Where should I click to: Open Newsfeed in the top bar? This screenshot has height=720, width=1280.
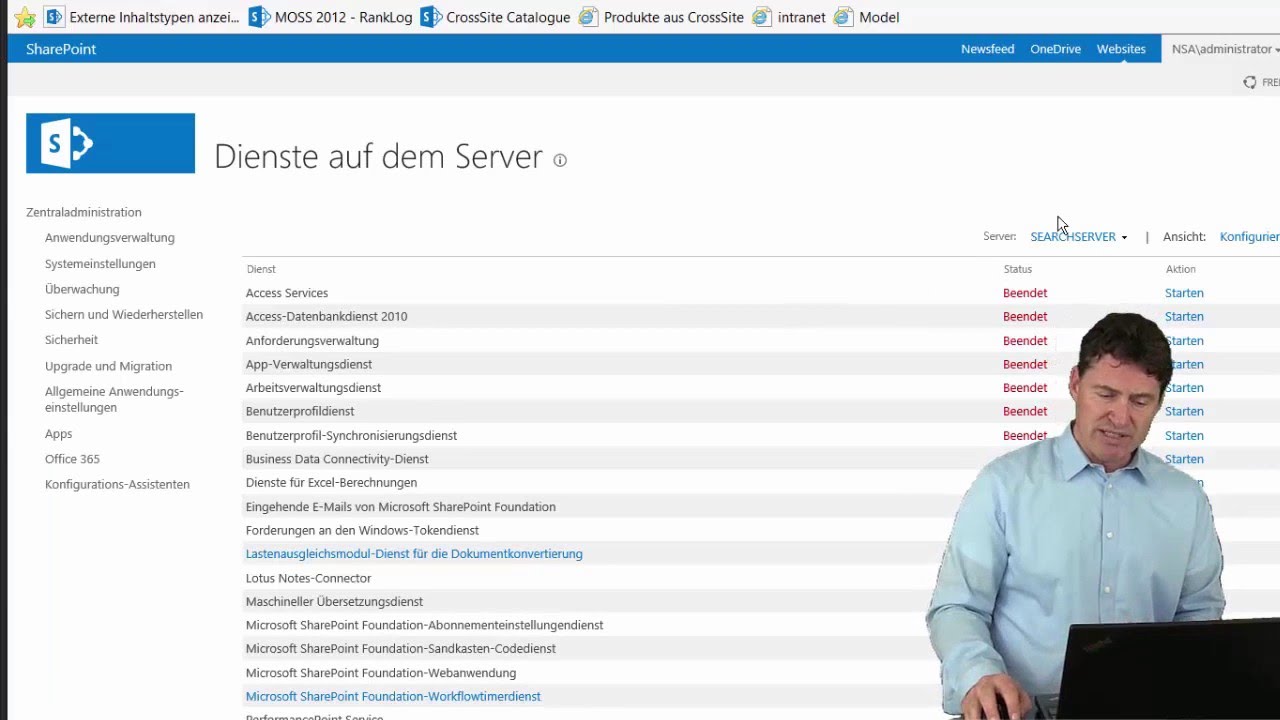pyautogui.click(x=987, y=49)
